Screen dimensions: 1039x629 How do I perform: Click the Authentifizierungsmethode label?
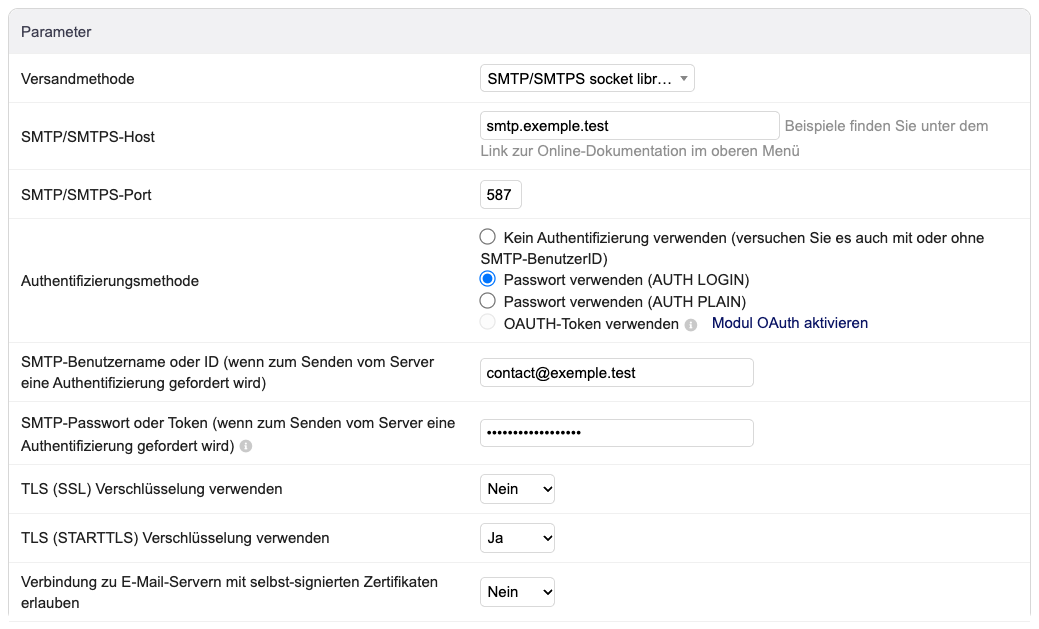click(110, 281)
